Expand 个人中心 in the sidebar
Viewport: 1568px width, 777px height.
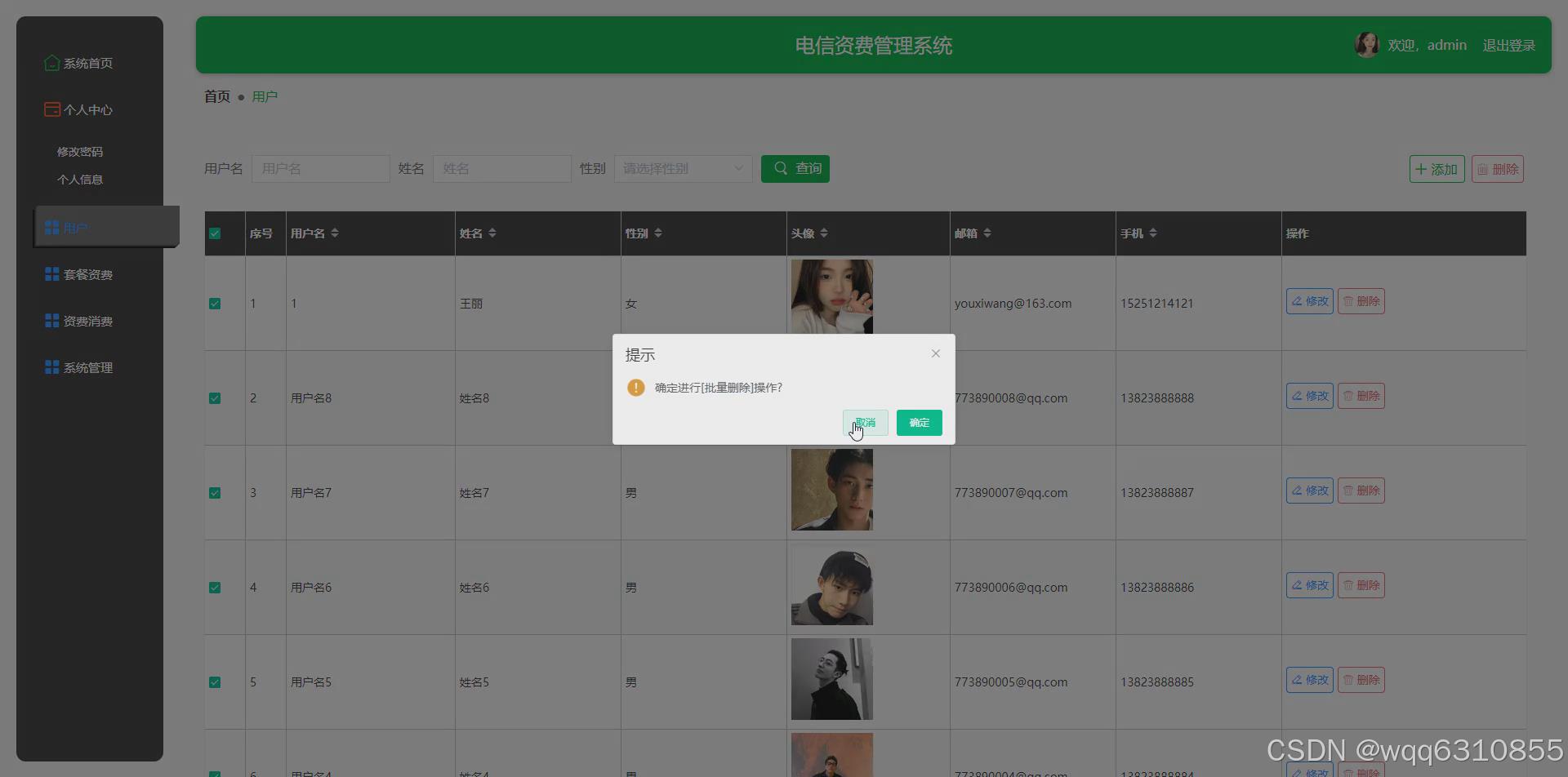[x=88, y=109]
